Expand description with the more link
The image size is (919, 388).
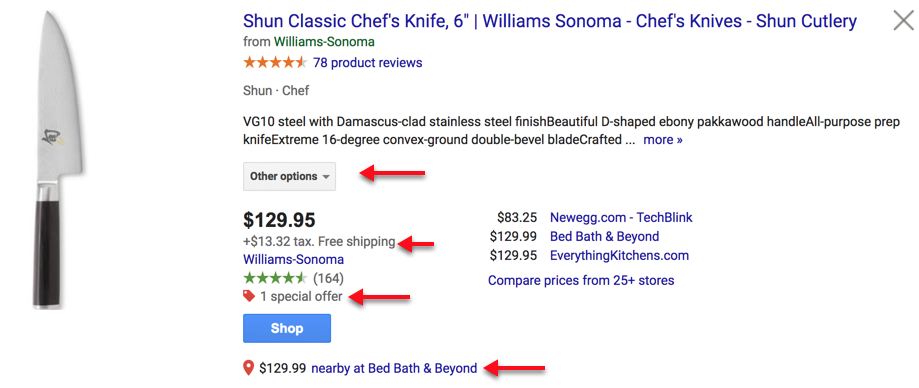663,140
